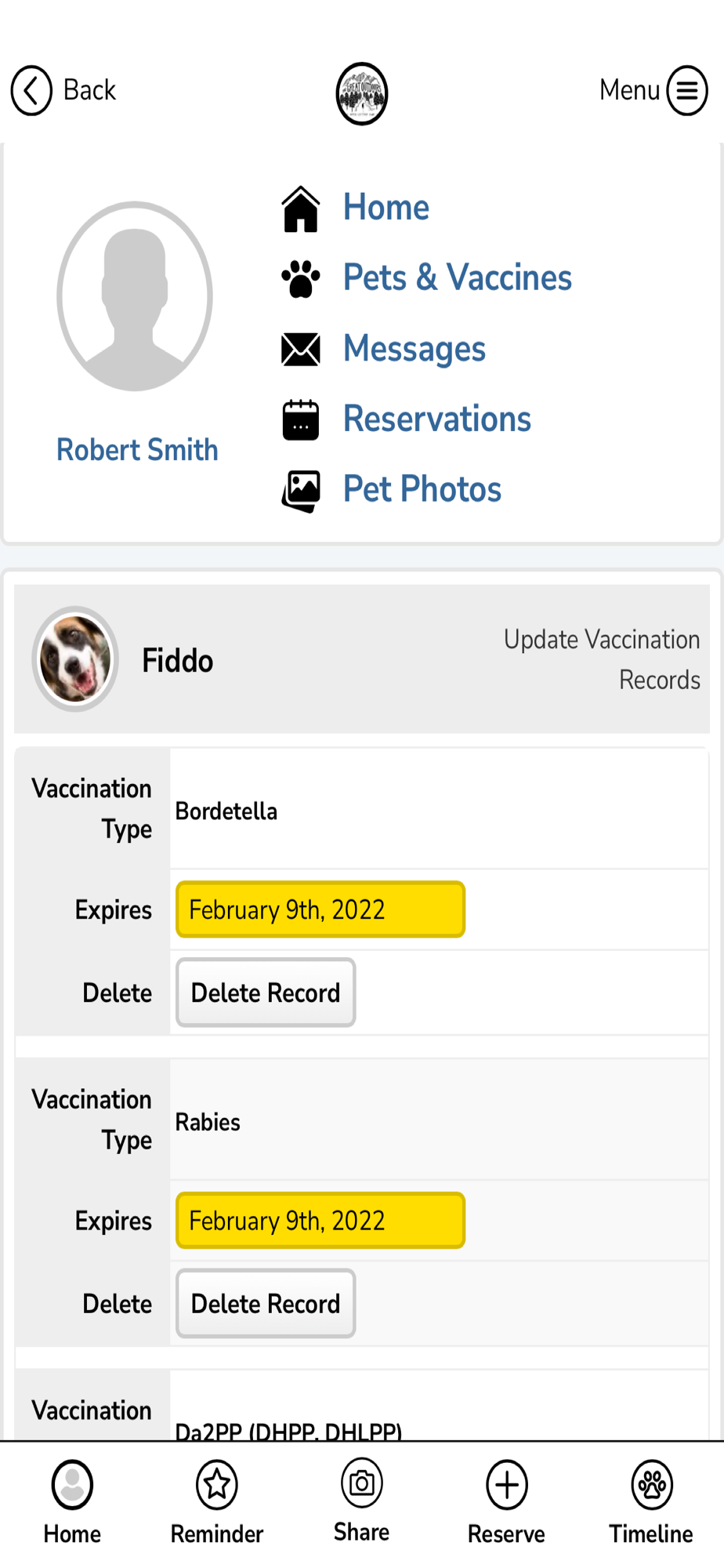Tap the Back arrow icon
Viewport: 724px width, 1568px height.
point(31,90)
